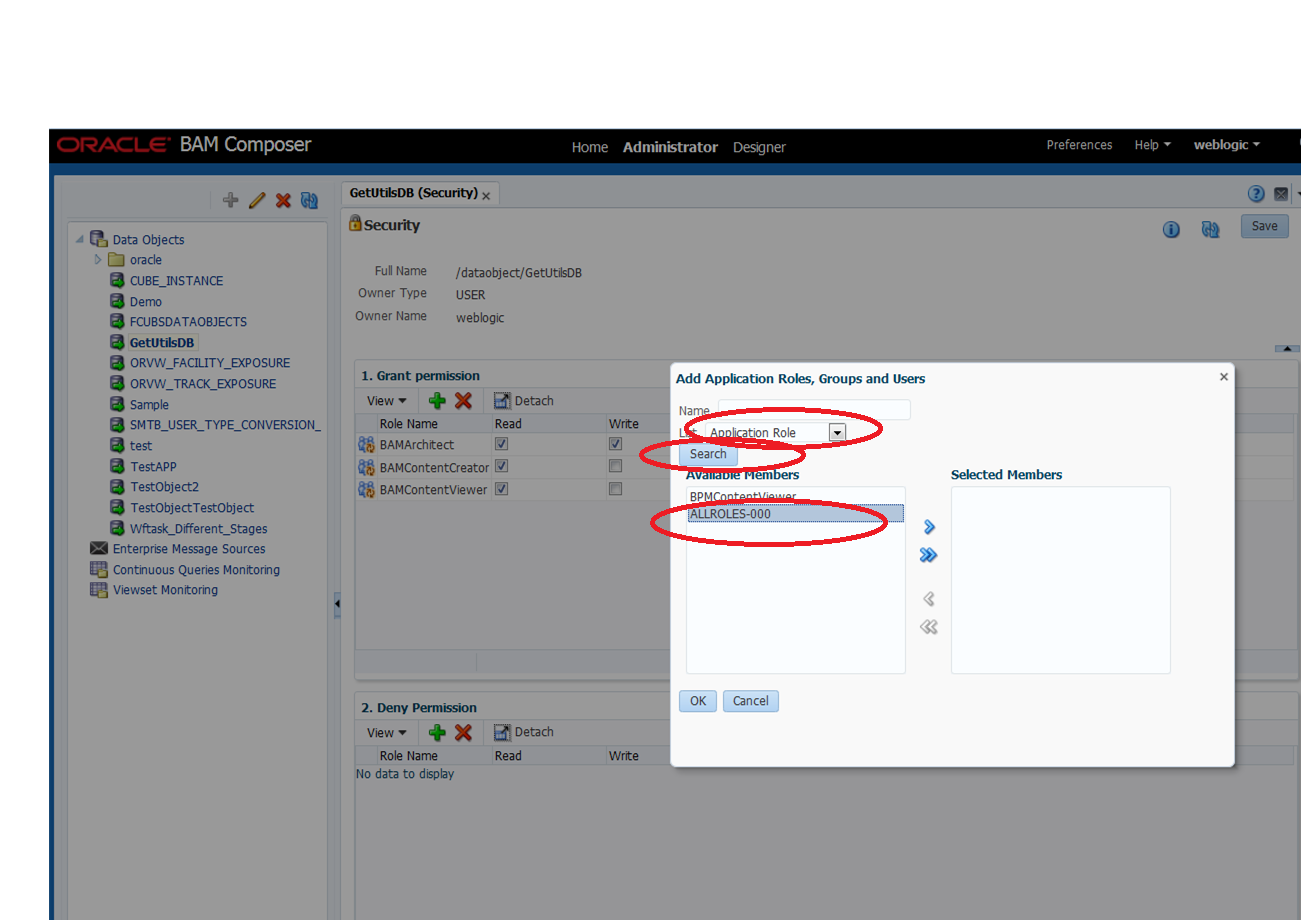Toggle Read checkbox for BAMContentCreator
1301x920 pixels.
coord(502,466)
